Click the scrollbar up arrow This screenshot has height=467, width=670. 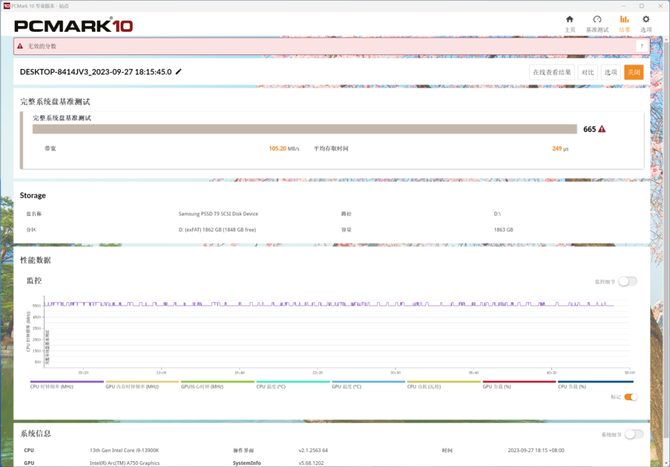tap(666, 39)
